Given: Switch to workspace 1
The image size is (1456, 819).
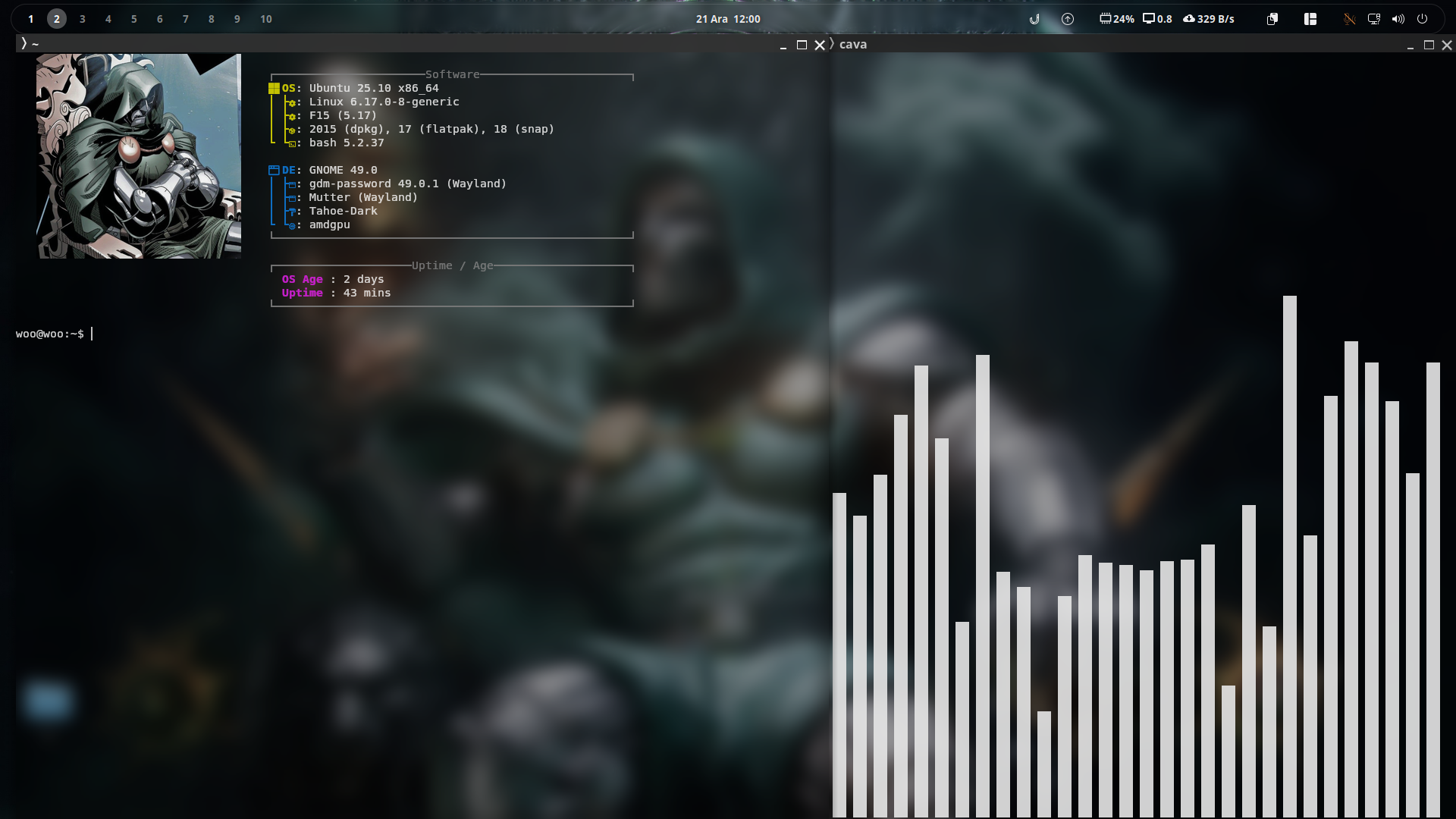Looking at the screenshot, I should coord(31,19).
